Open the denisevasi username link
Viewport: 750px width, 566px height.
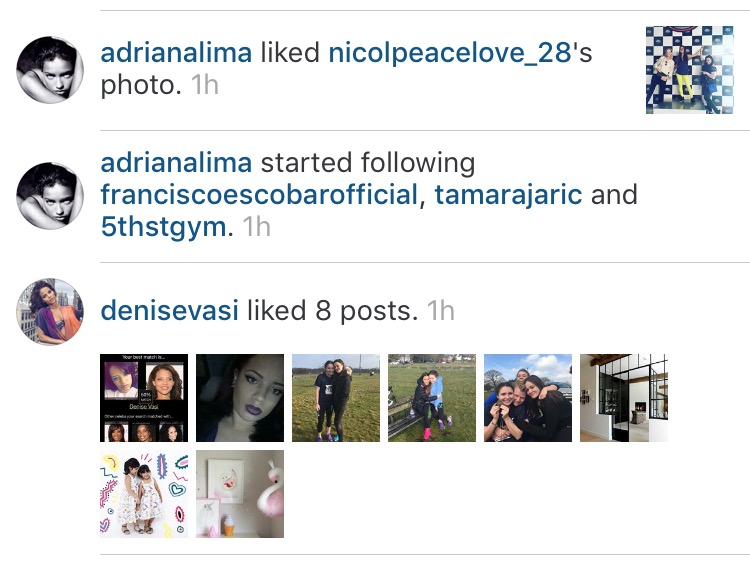click(x=169, y=311)
